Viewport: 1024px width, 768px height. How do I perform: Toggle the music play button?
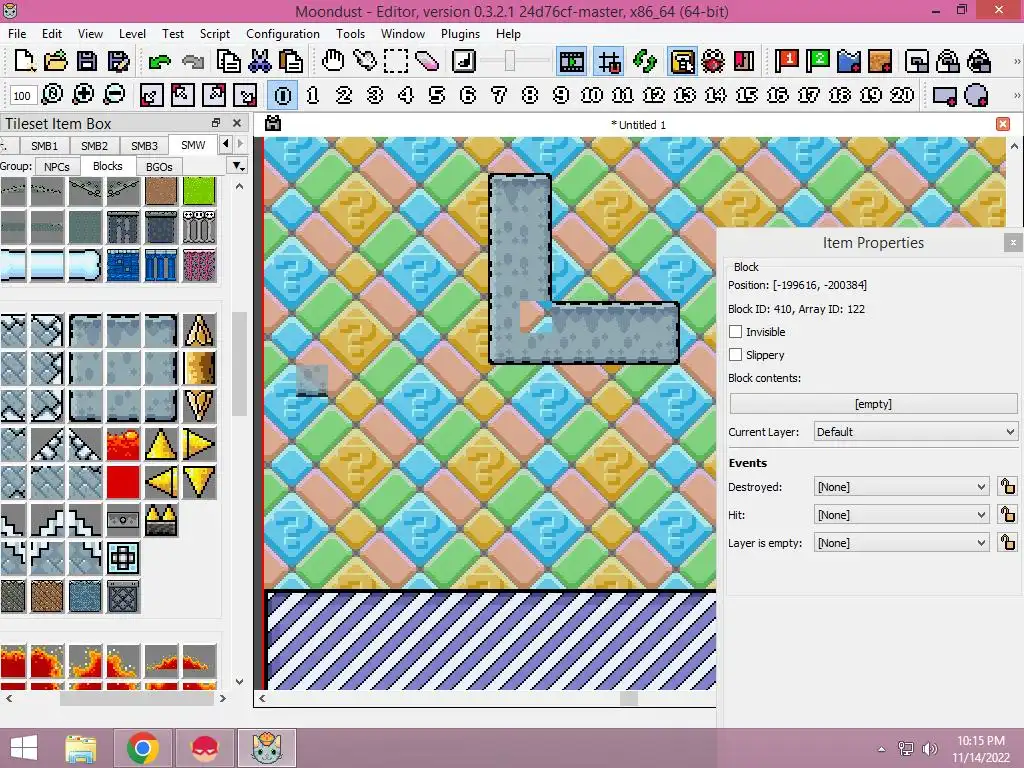pyautogui.click(x=464, y=61)
